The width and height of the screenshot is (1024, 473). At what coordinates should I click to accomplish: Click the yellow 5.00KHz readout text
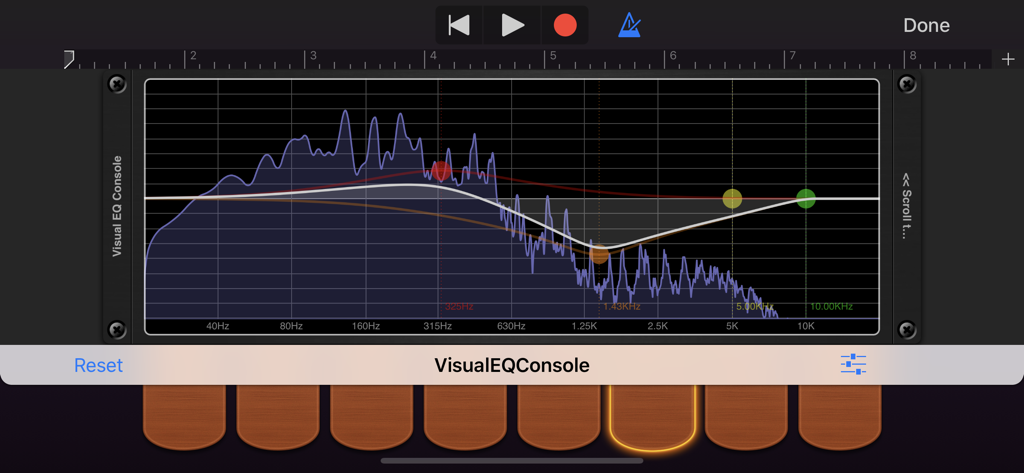755,306
